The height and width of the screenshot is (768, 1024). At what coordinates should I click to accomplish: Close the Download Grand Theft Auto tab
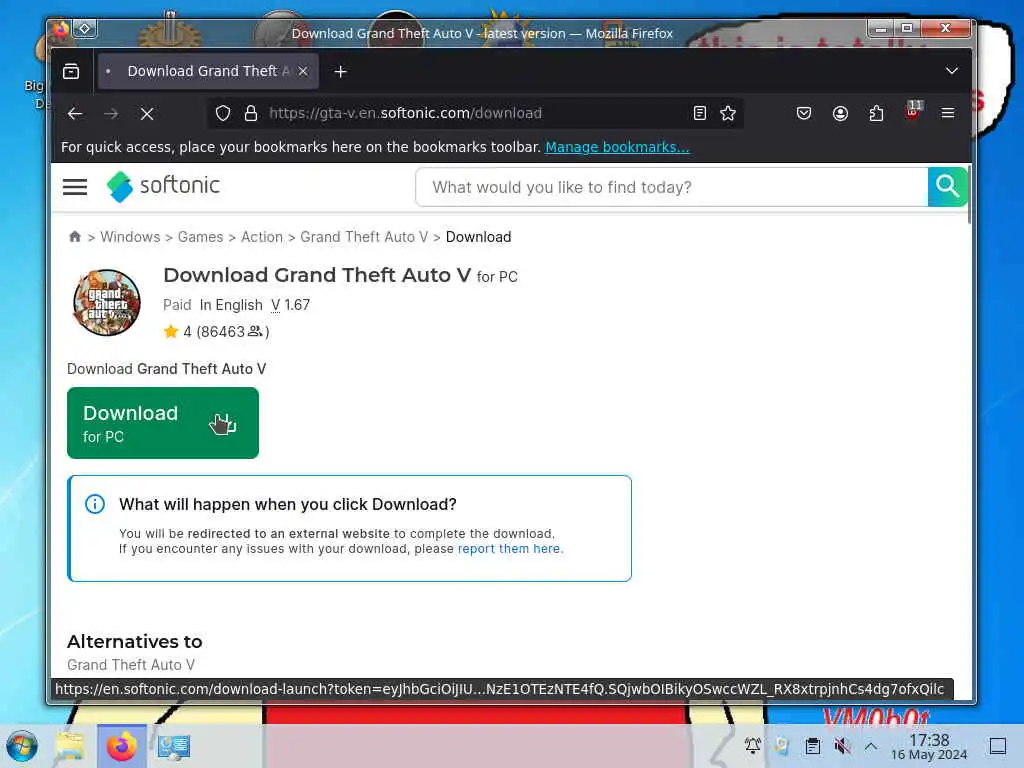coord(303,71)
